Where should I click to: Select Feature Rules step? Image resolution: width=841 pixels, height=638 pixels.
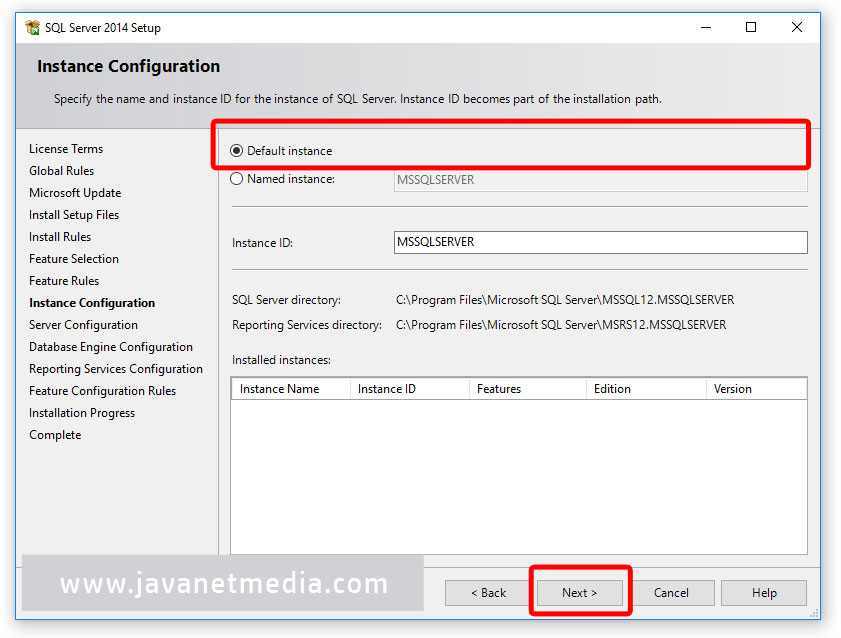click(64, 280)
